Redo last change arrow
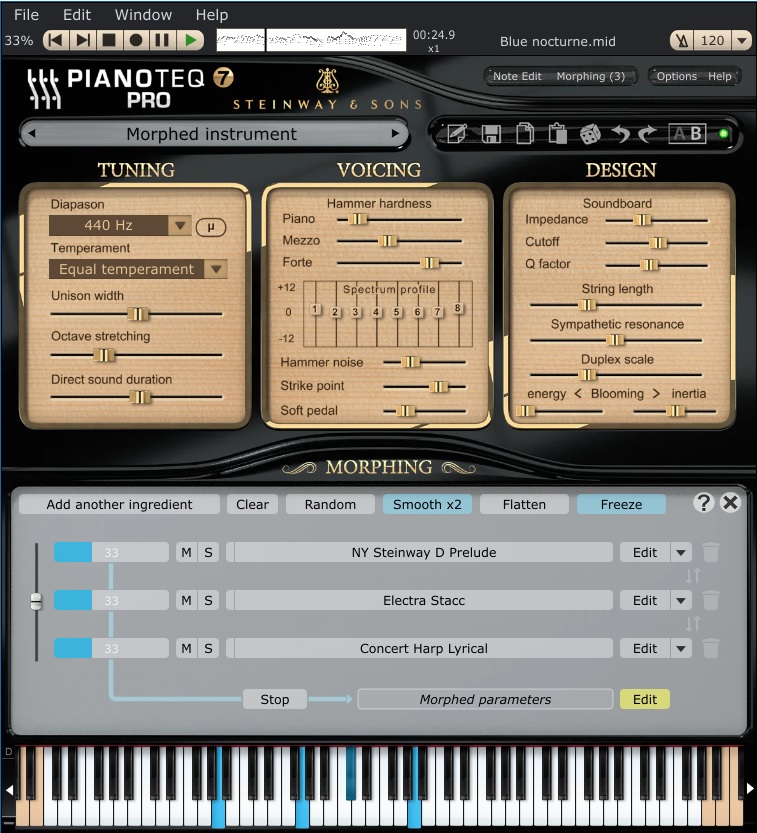Image resolution: width=757 pixels, height=833 pixels. (x=647, y=134)
